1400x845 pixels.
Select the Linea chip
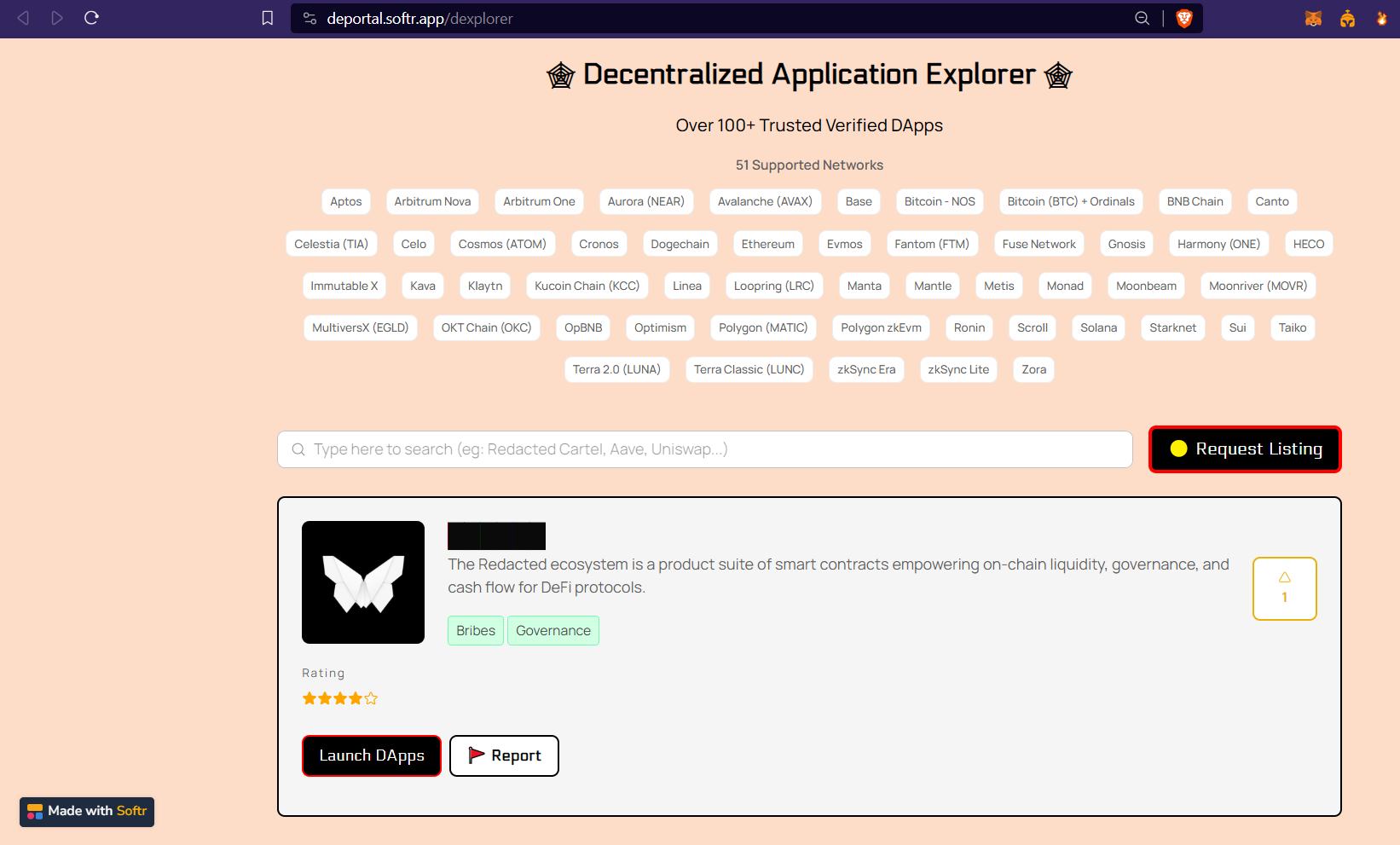point(686,286)
